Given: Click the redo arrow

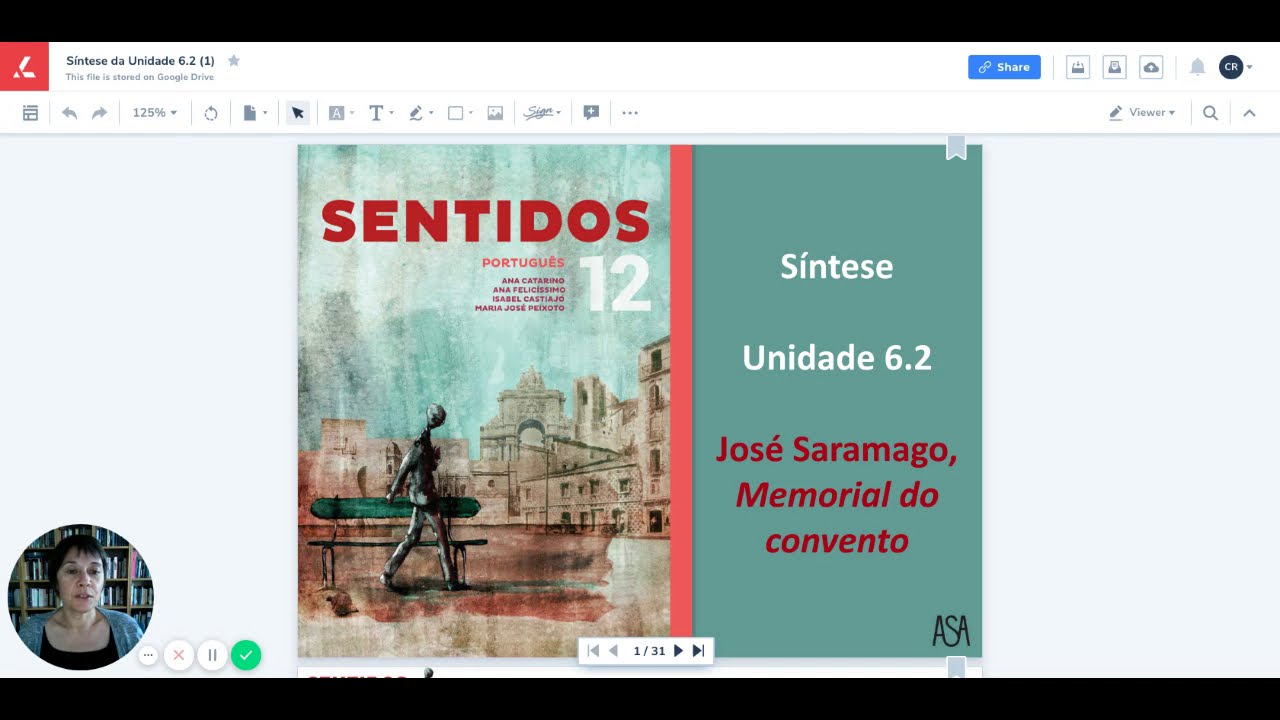Looking at the screenshot, I should (99, 113).
